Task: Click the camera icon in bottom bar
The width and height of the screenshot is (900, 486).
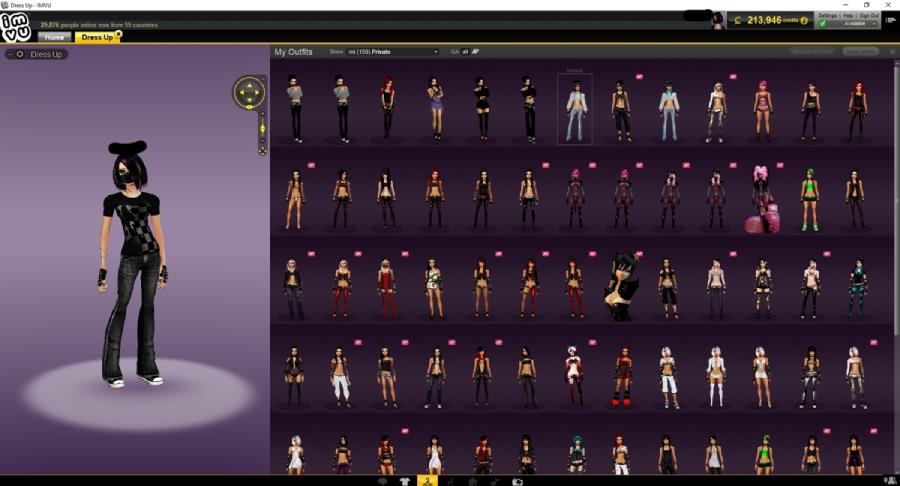Action: 517,481
